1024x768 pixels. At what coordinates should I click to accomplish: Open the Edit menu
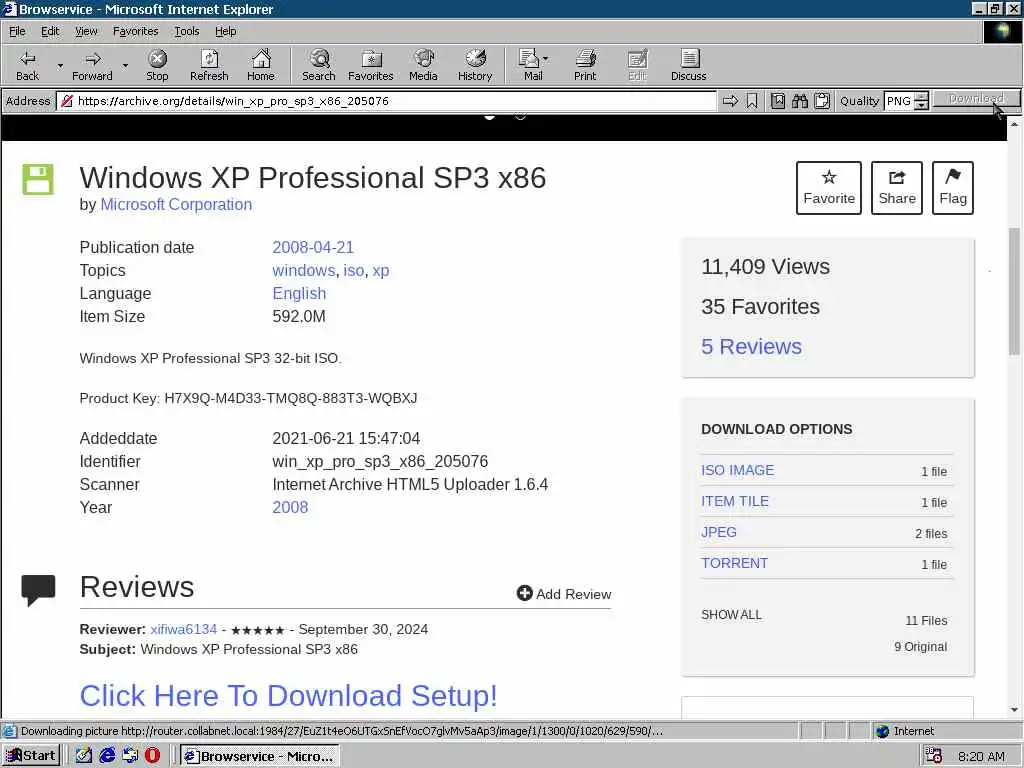(x=50, y=31)
